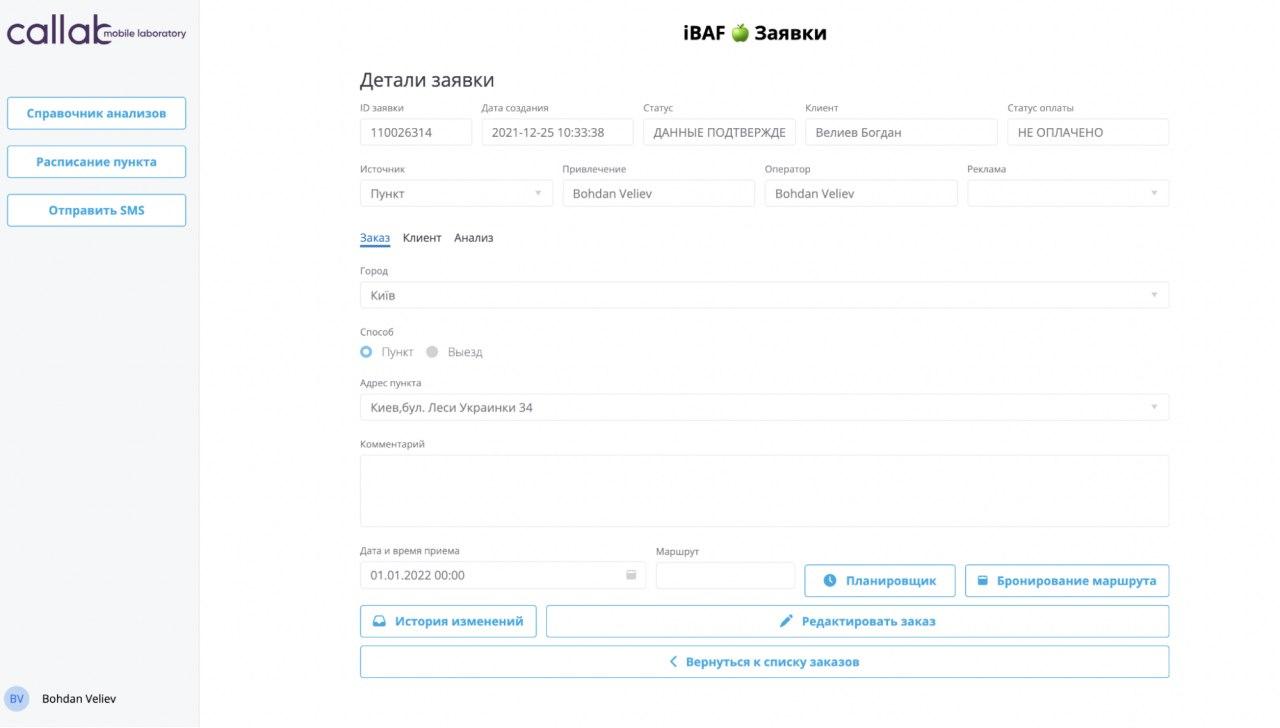Click the inbox icon on История изменений
1280x728 pixels.
(379, 621)
